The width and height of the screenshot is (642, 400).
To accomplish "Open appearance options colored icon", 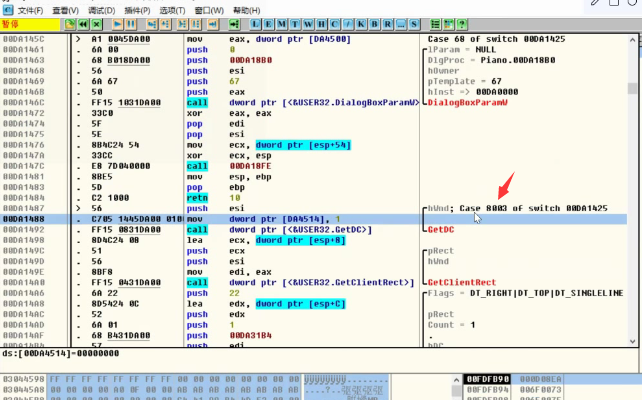I will (x=449, y=25).
